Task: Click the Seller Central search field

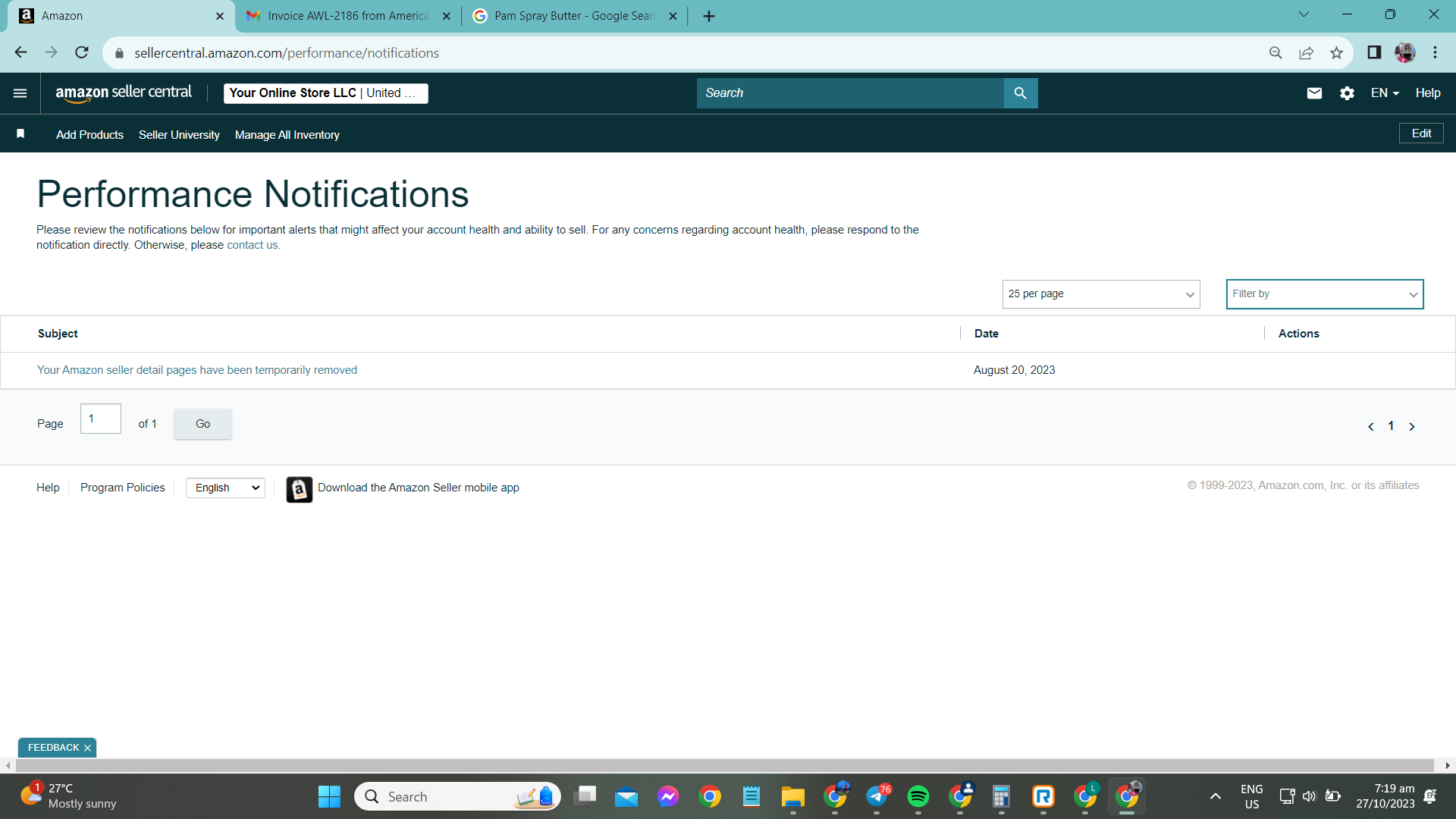Action: pyautogui.click(x=850, y=93)
